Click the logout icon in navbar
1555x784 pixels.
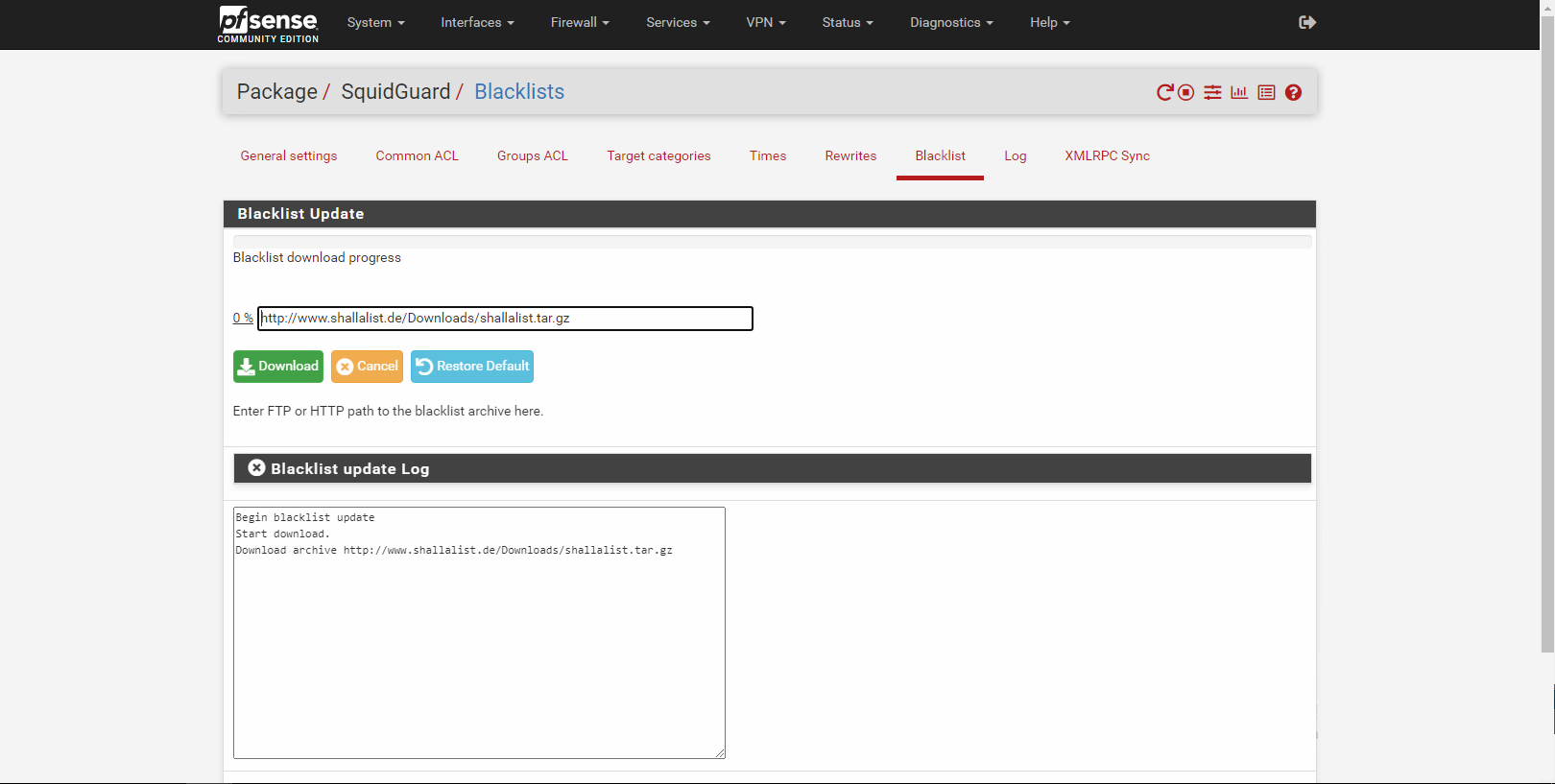click(1307, 22)
